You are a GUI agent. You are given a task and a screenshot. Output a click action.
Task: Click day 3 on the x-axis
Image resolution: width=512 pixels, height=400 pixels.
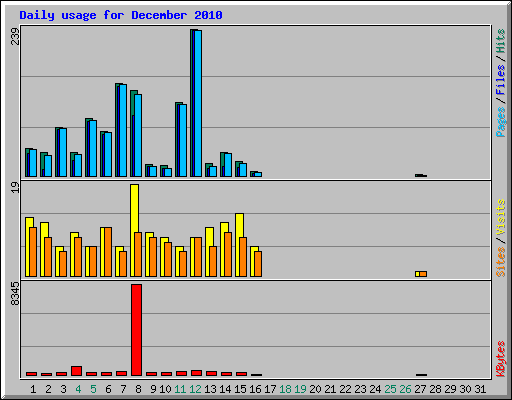click(63, 389)
